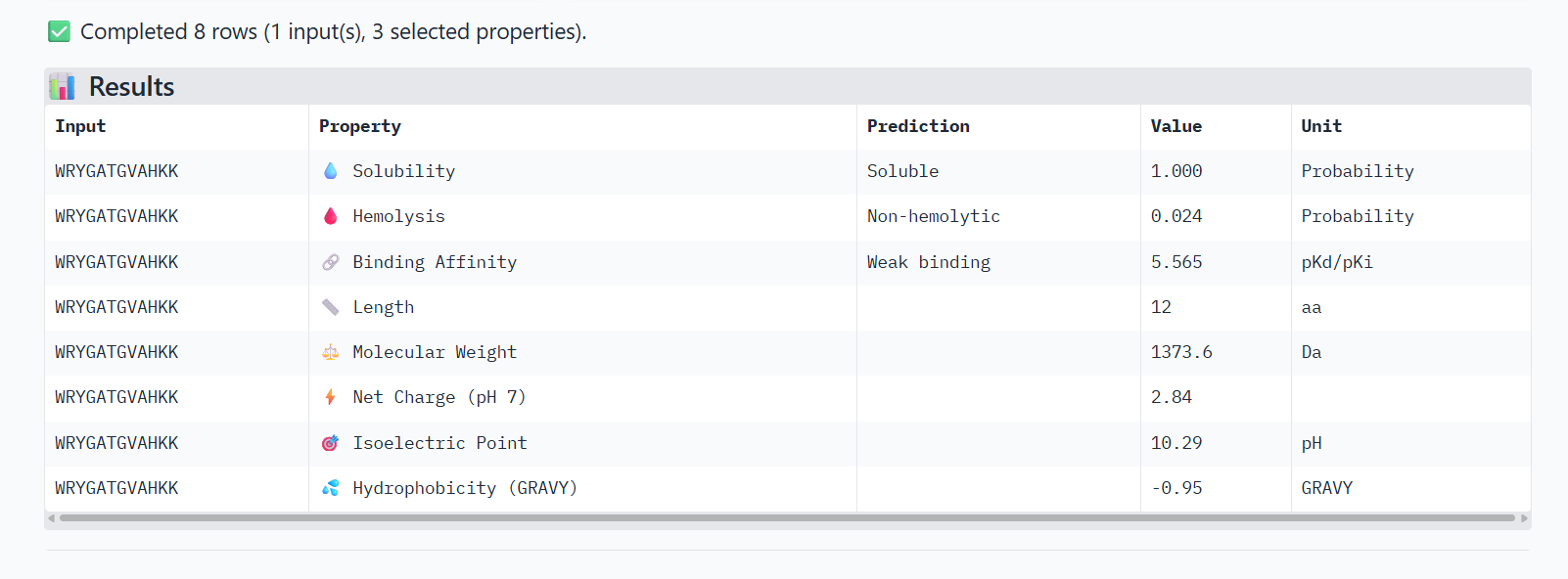Click the Isoelectric Point target icon
The width and height of the screenshot is (1568, 579).
click(331, 443)
